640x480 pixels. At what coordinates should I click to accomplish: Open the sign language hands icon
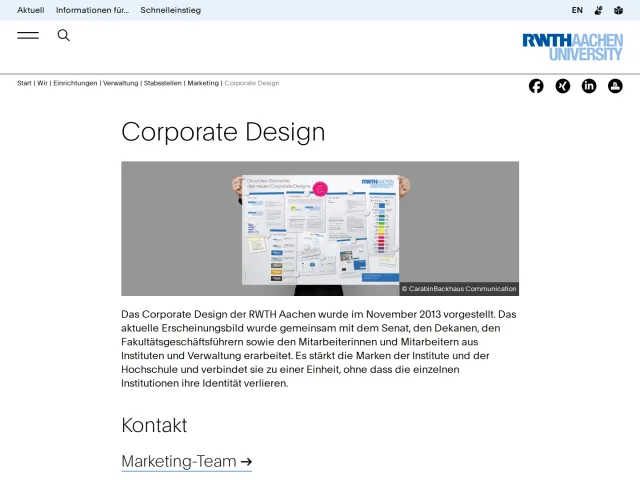coord(598,10)
